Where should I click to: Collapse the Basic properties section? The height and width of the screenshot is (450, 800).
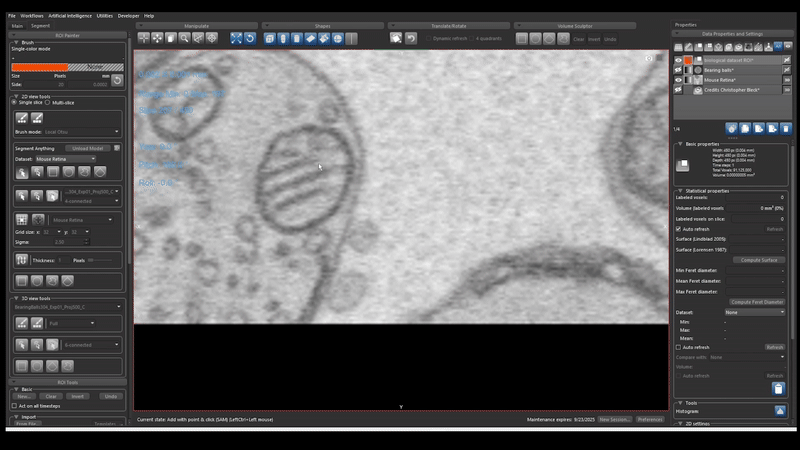[x=680, y=144]
